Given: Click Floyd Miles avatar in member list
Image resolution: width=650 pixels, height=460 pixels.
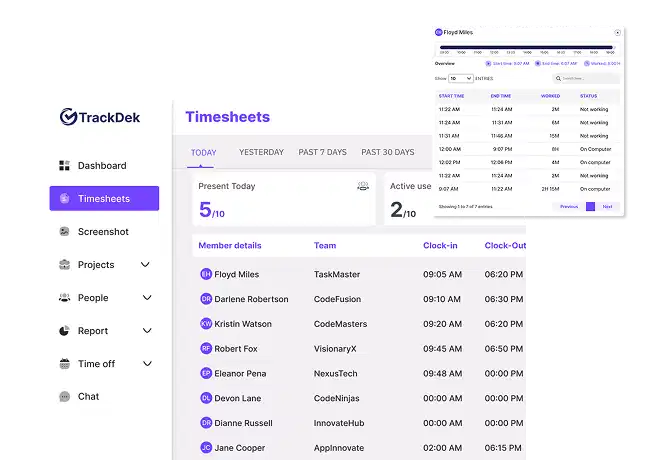Looking at the screenshot, I should coord(206,274).
